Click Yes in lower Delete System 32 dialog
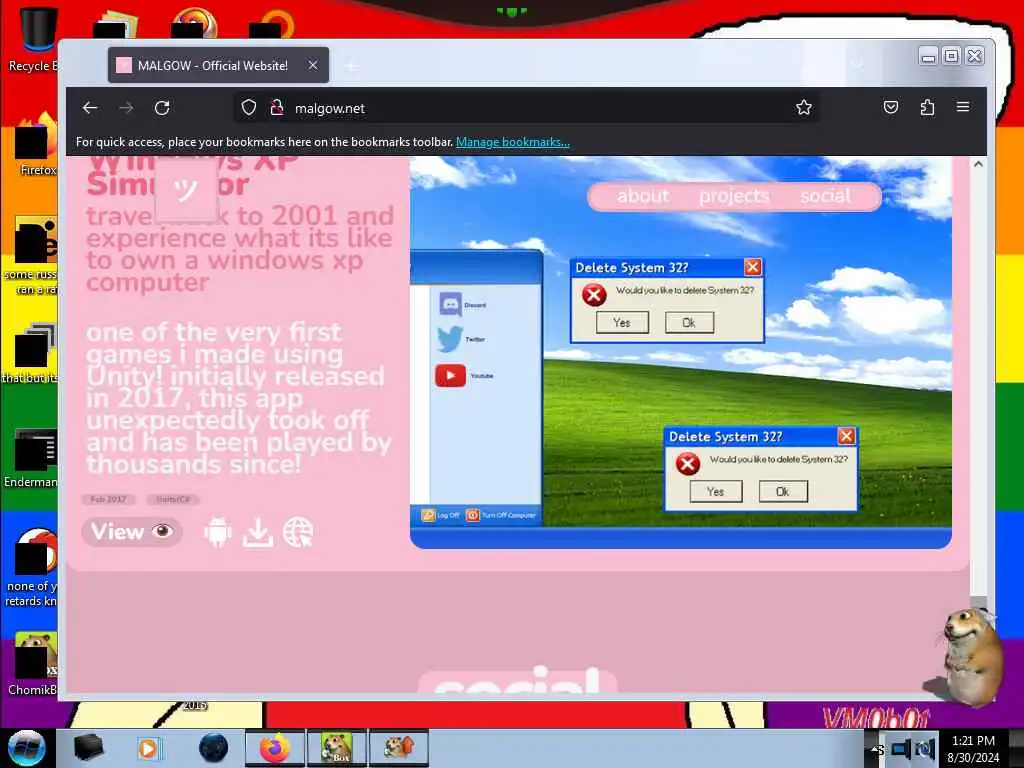 (x=716, y=491)
